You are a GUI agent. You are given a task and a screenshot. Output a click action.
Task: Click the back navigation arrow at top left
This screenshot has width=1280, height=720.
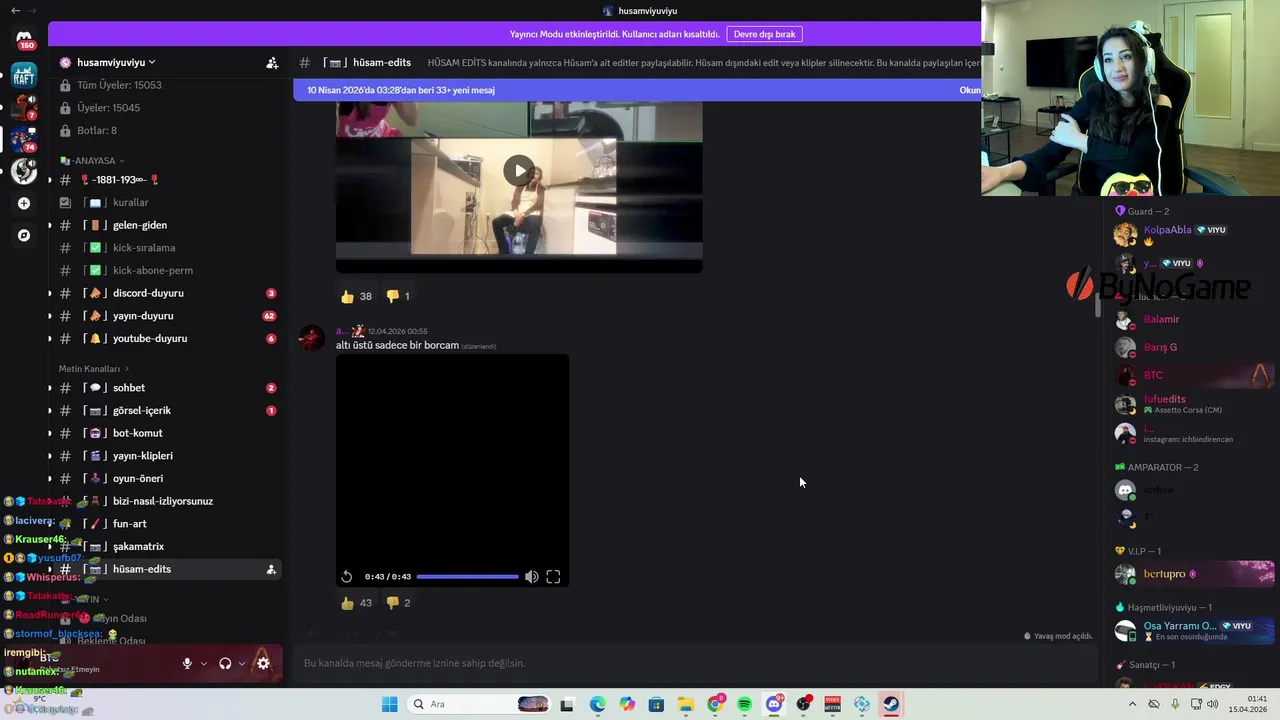point(15,10)
